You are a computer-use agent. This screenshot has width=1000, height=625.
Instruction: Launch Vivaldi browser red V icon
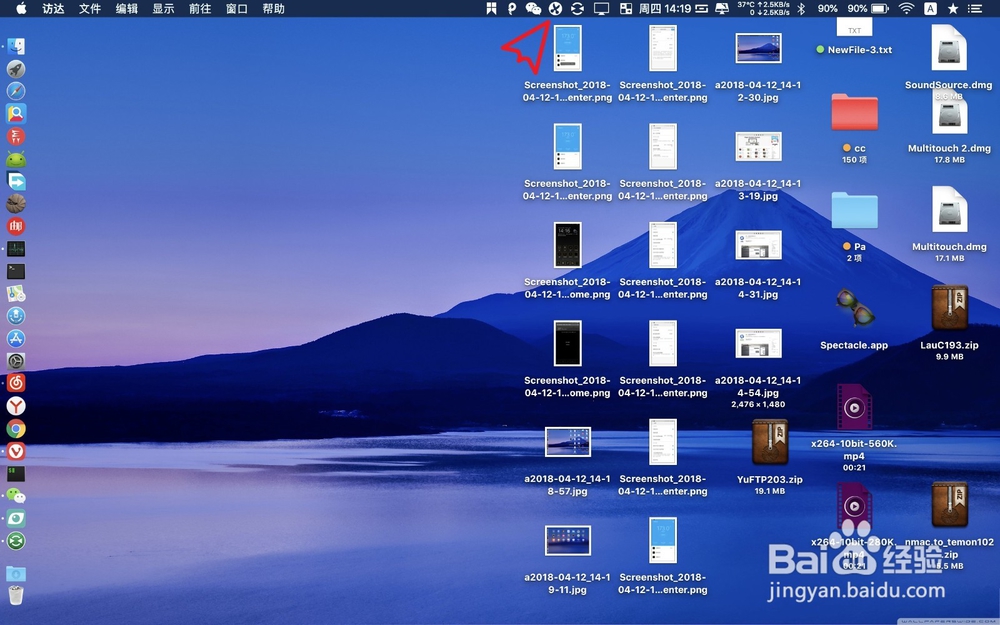(16, 451)
